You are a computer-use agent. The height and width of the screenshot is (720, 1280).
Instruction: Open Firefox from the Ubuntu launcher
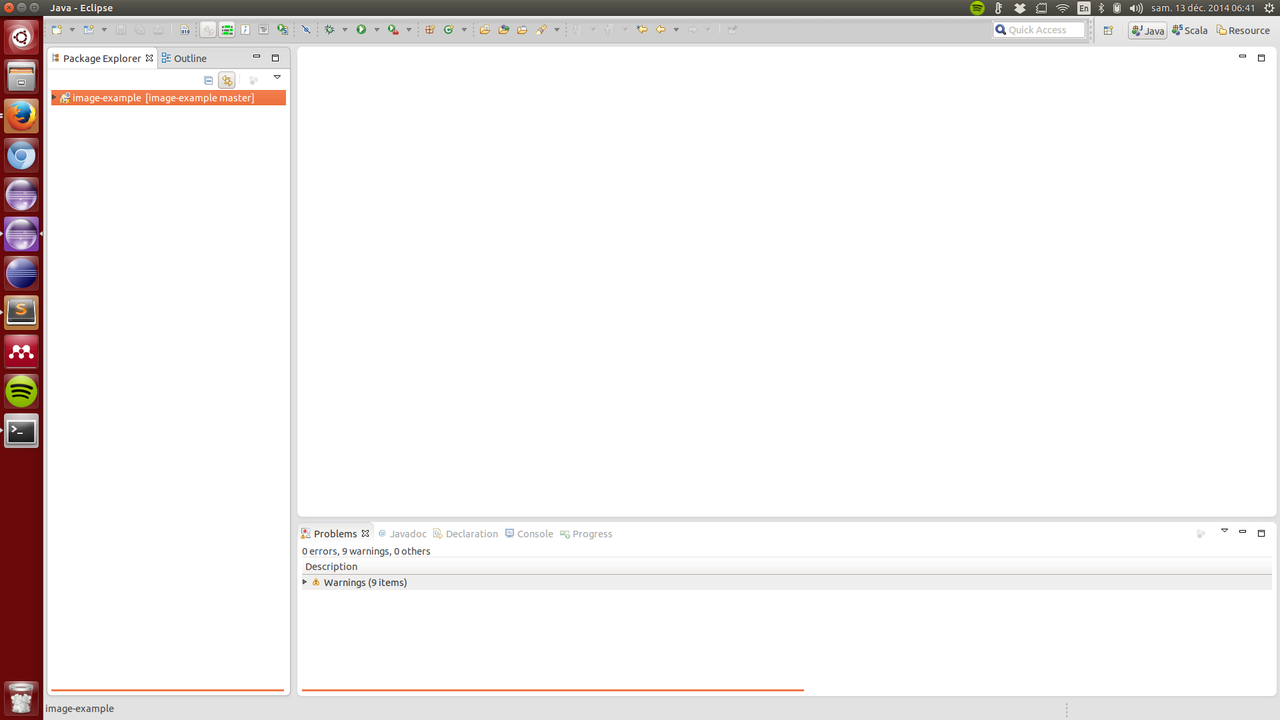pos(21,116)
